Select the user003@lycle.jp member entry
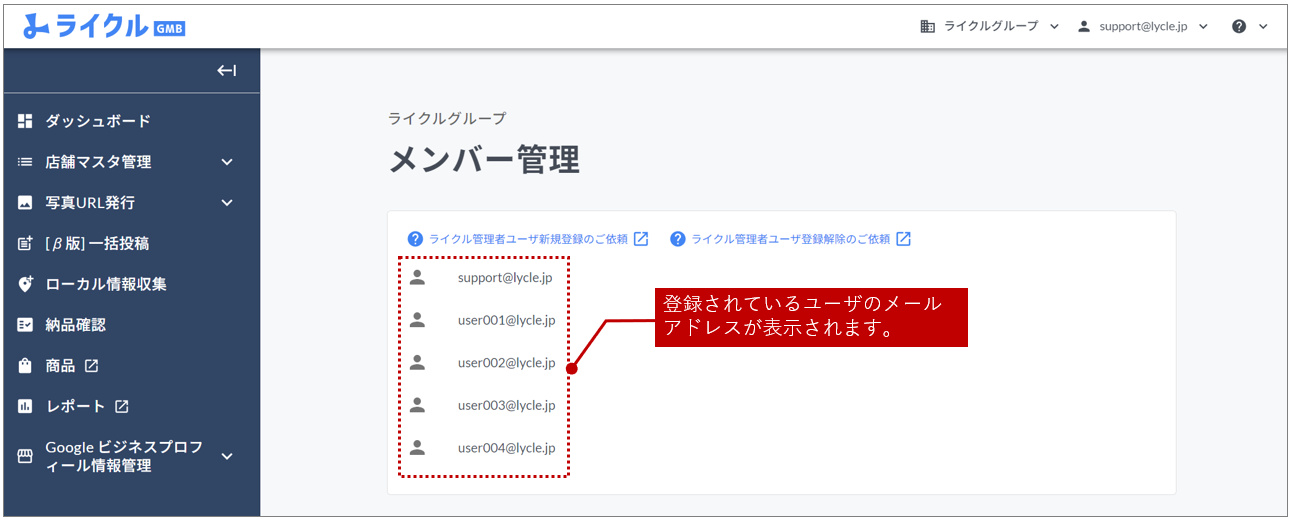Image resolution: width=1294 pixels, height=522 pixels. coord(506,405)
